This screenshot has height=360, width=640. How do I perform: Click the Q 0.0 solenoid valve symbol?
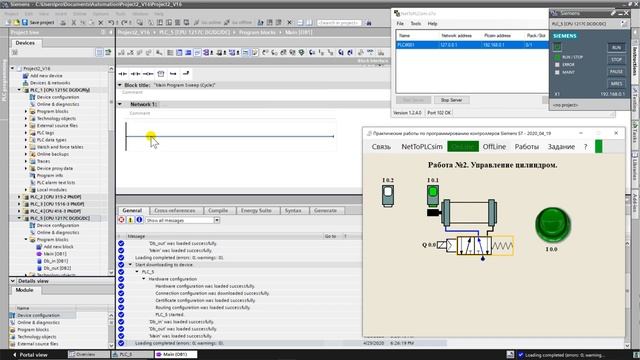pyautogui.click(x=474, y=245)
